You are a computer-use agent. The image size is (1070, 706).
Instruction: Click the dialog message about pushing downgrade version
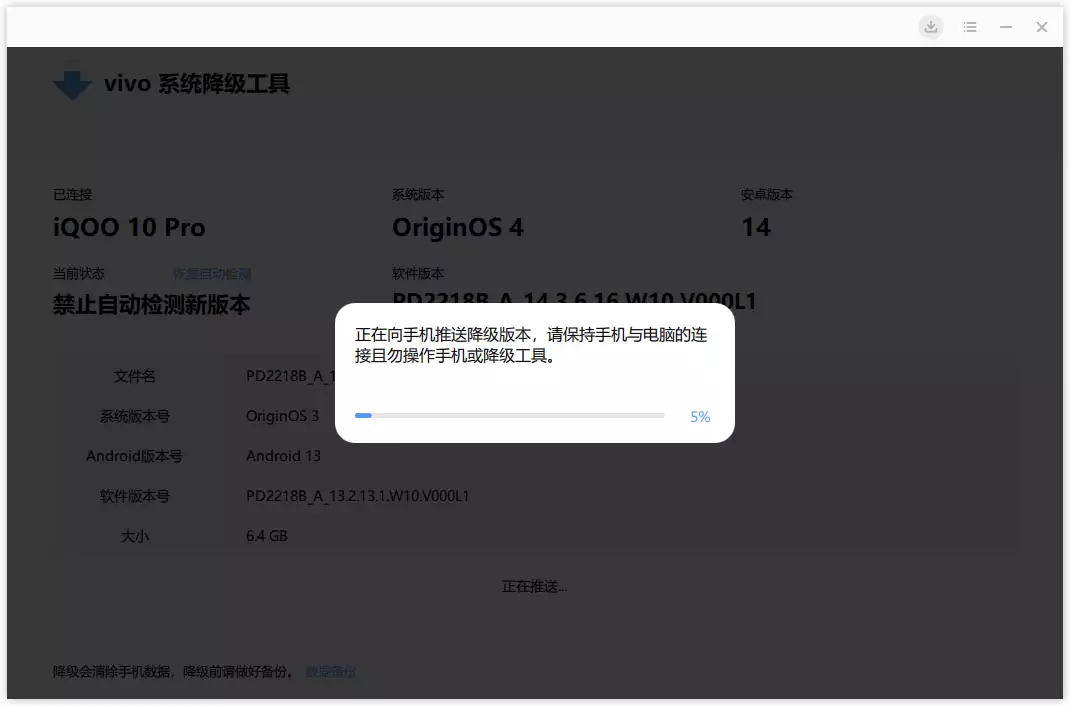tap(531, 345)
